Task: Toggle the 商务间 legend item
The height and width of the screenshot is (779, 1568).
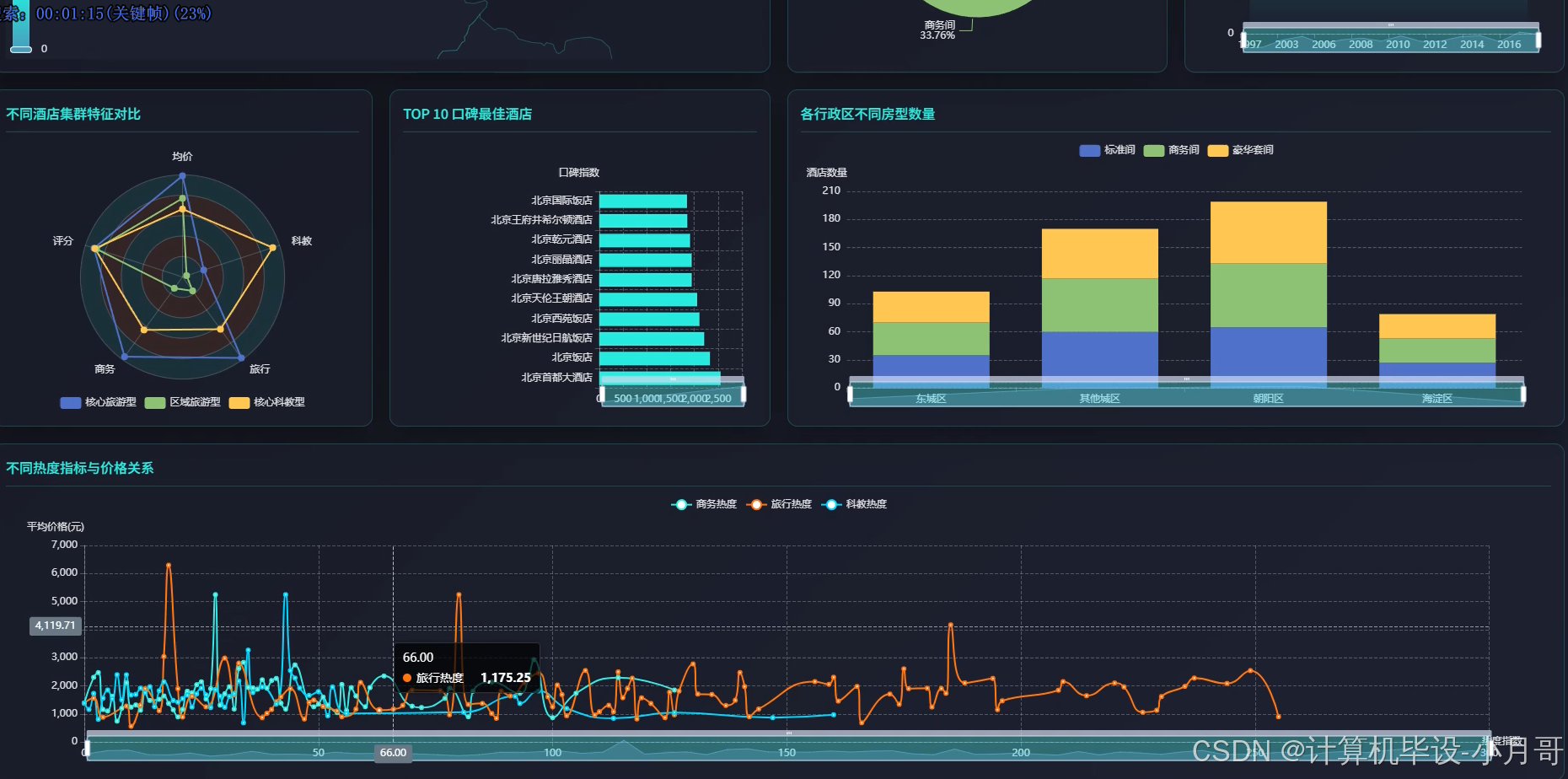Action: (x=1171, y=150)
